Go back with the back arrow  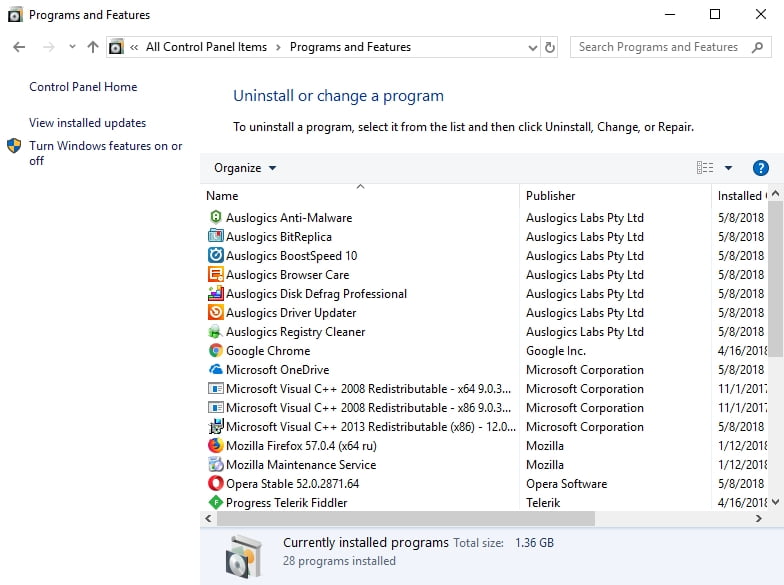click(19, 47)
